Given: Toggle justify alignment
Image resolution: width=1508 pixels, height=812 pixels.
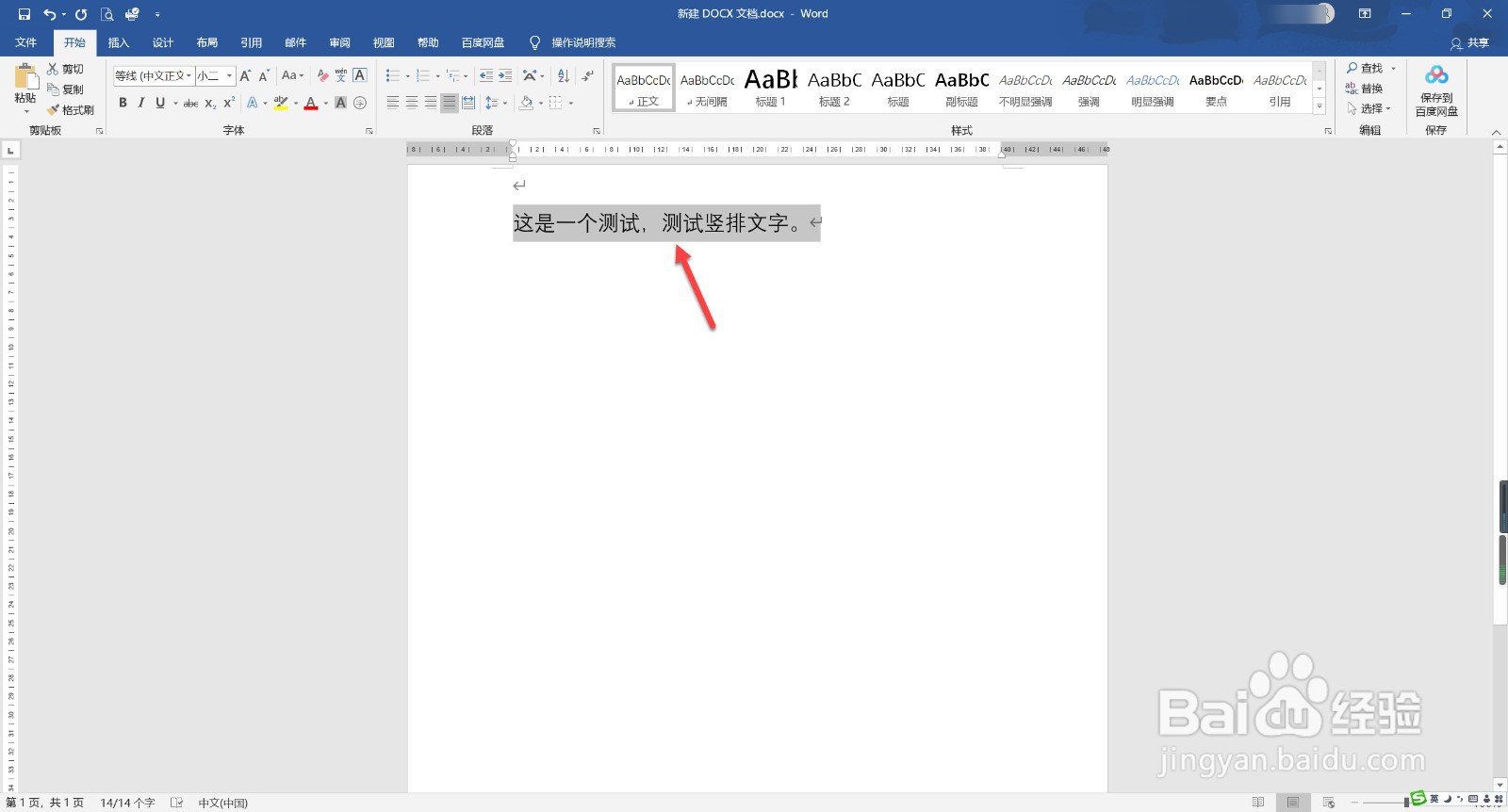Looking at the screenshot, I should tap(450, 103).
